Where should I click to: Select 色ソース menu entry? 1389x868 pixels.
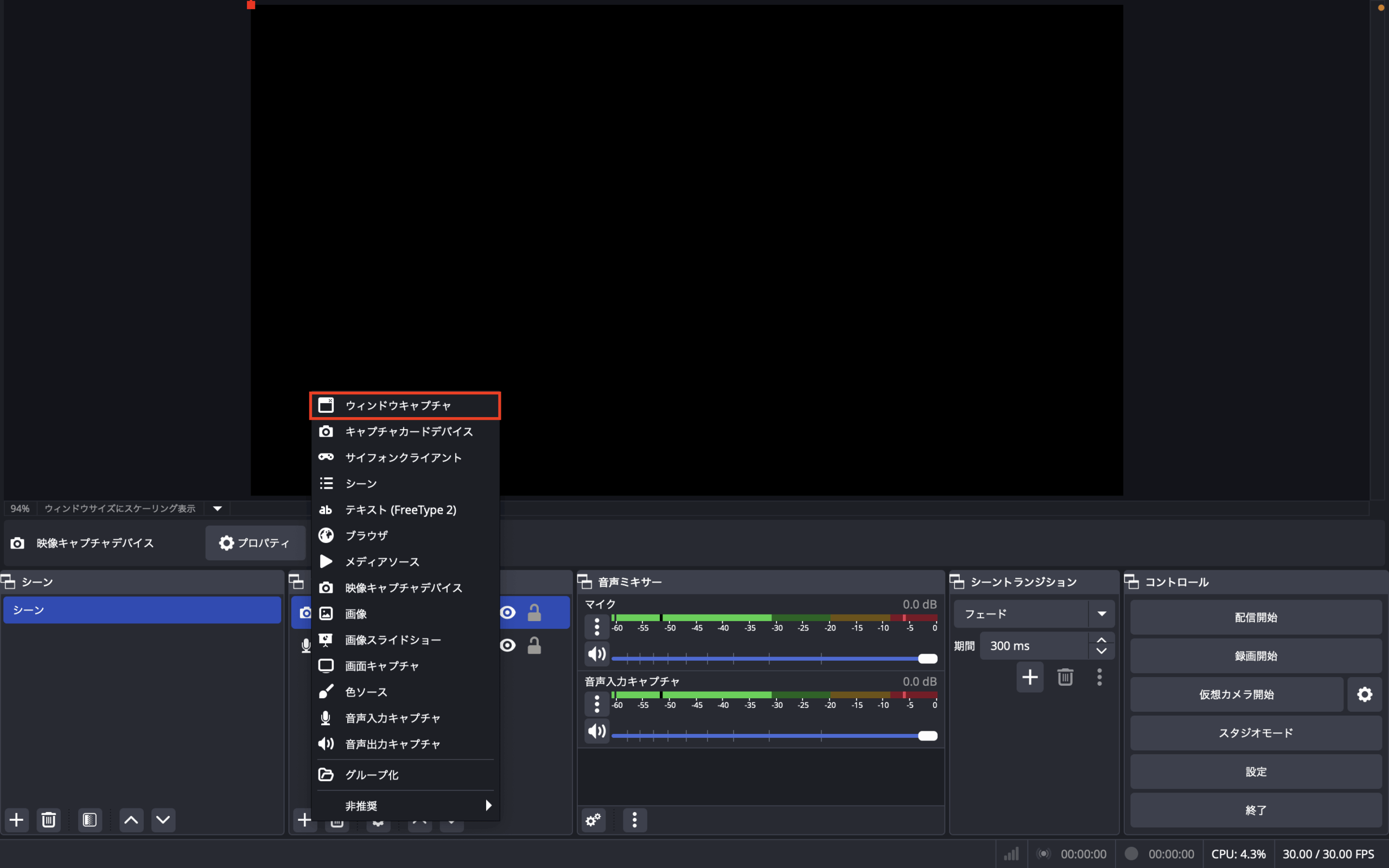[x=405, y=692]
